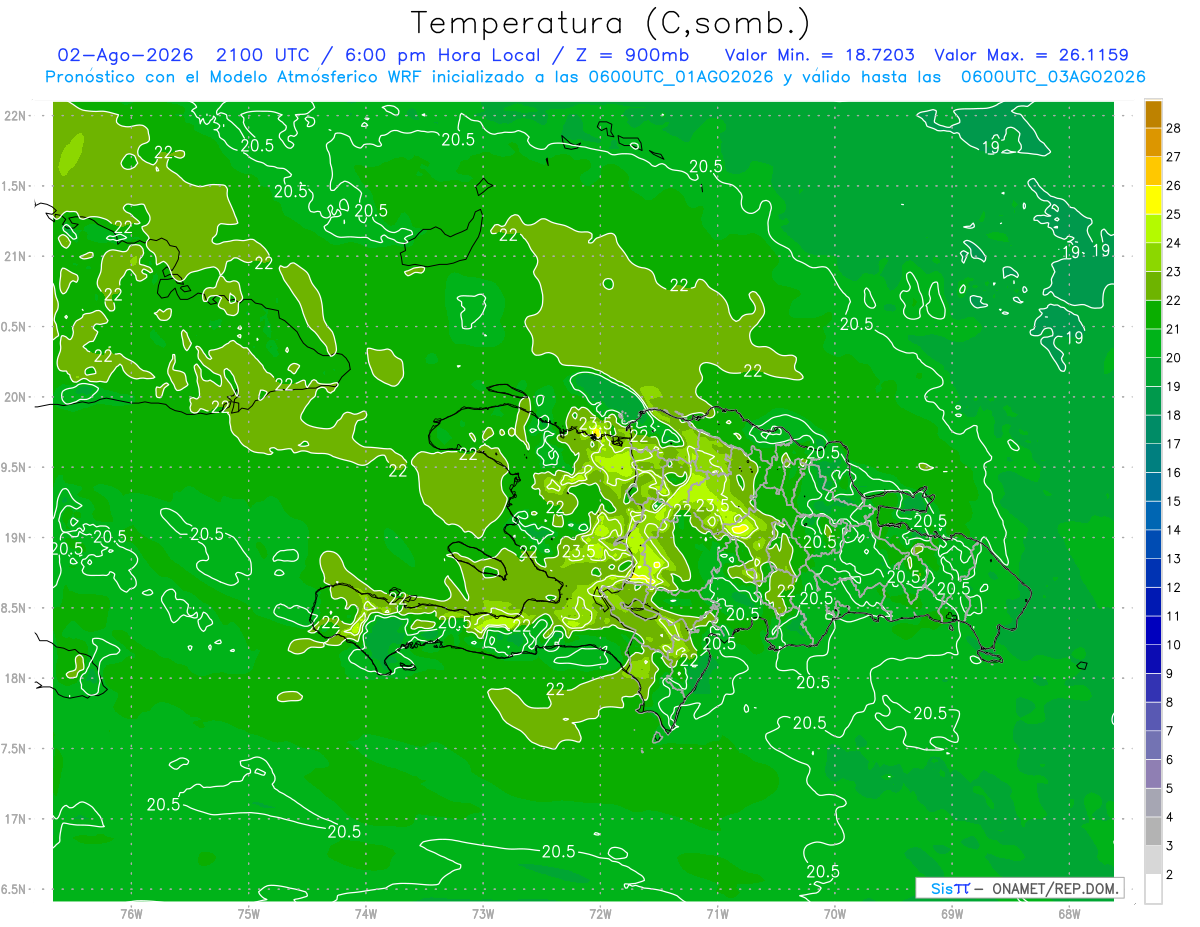
Task: Click the 18N latitude axis label
Action: (x=15, y=678)
